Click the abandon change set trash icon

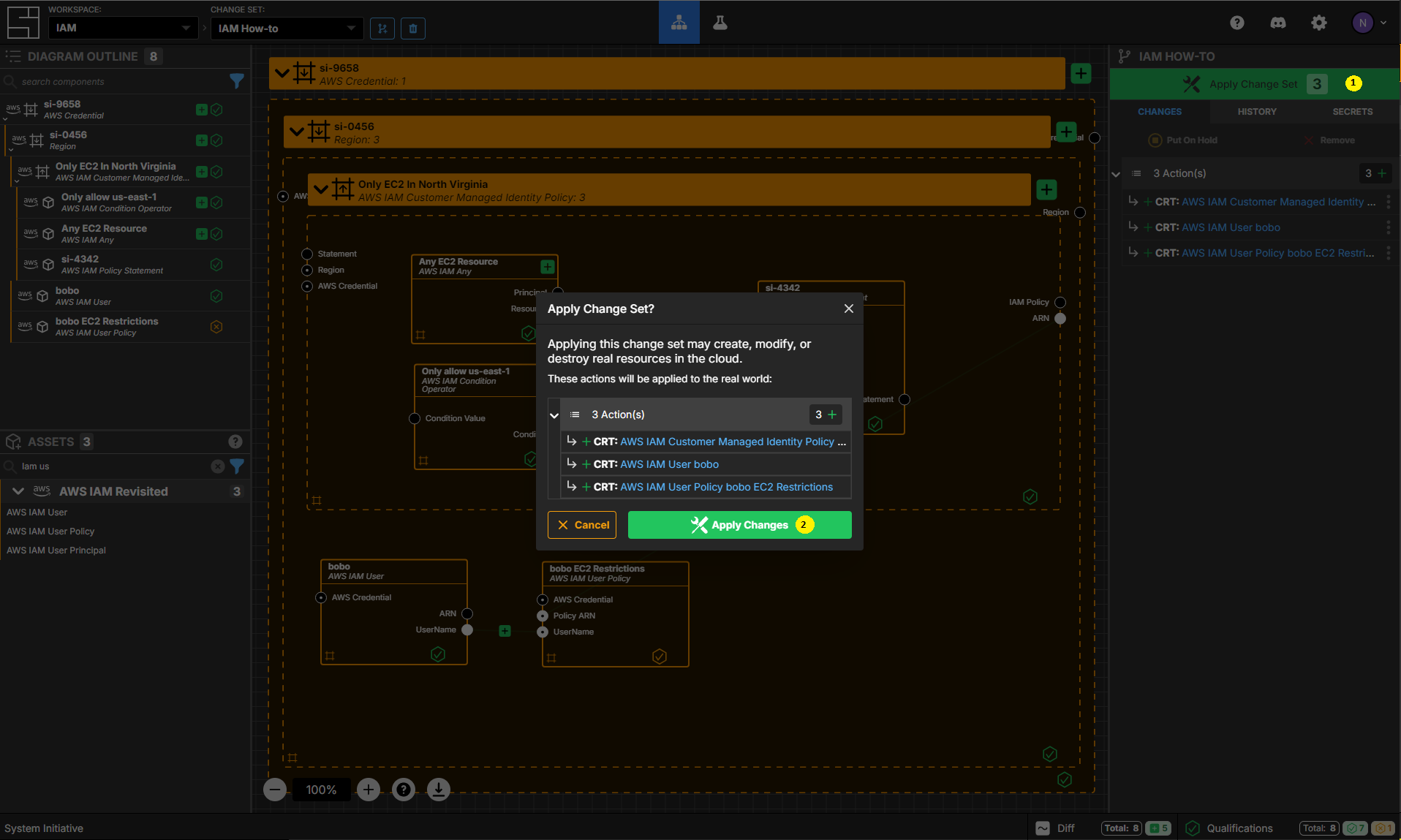point(413,29)
